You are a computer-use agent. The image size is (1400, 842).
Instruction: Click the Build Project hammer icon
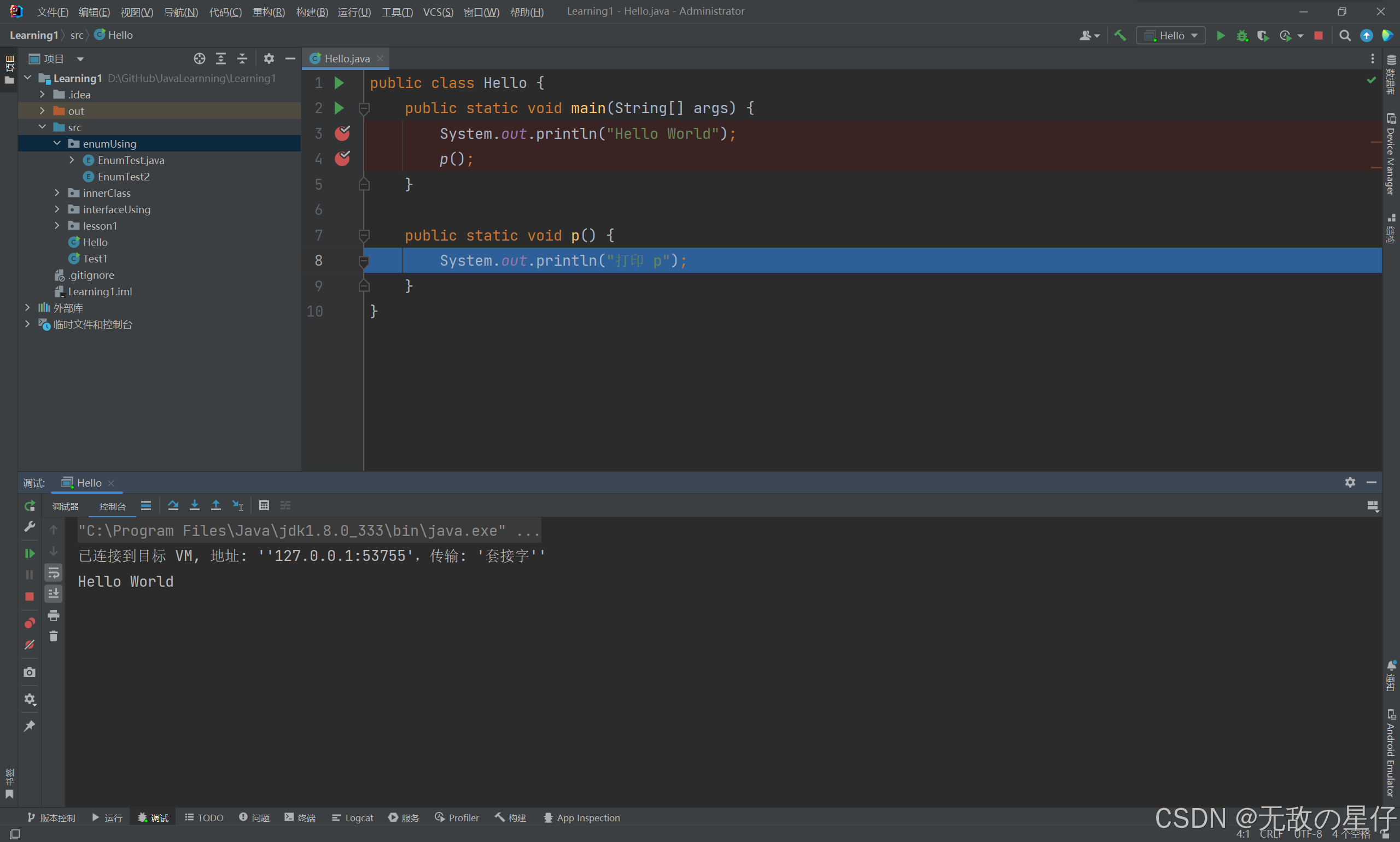[x=1119, y=36]
